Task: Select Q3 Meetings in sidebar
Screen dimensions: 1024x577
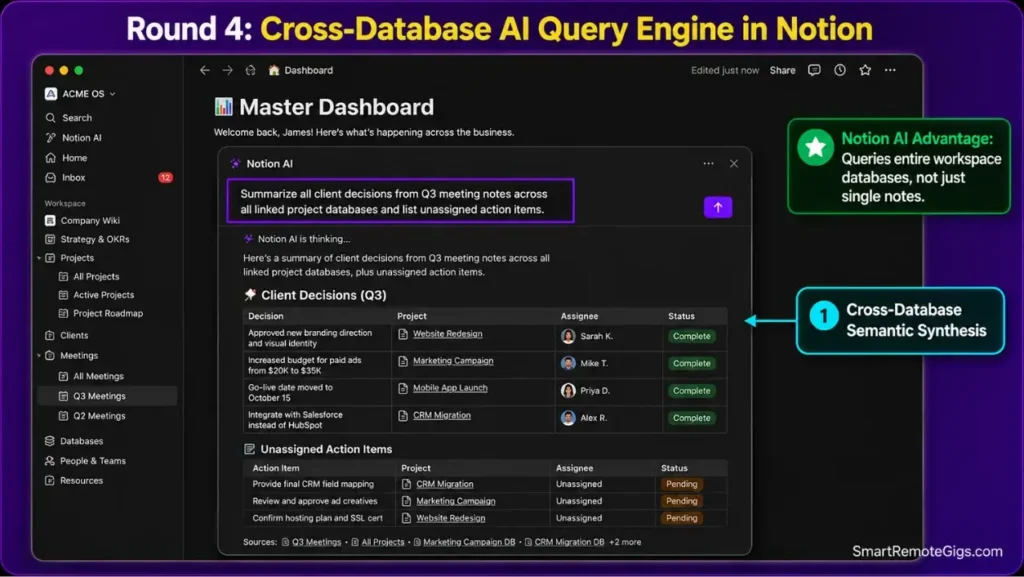Action: click(108, 396)
